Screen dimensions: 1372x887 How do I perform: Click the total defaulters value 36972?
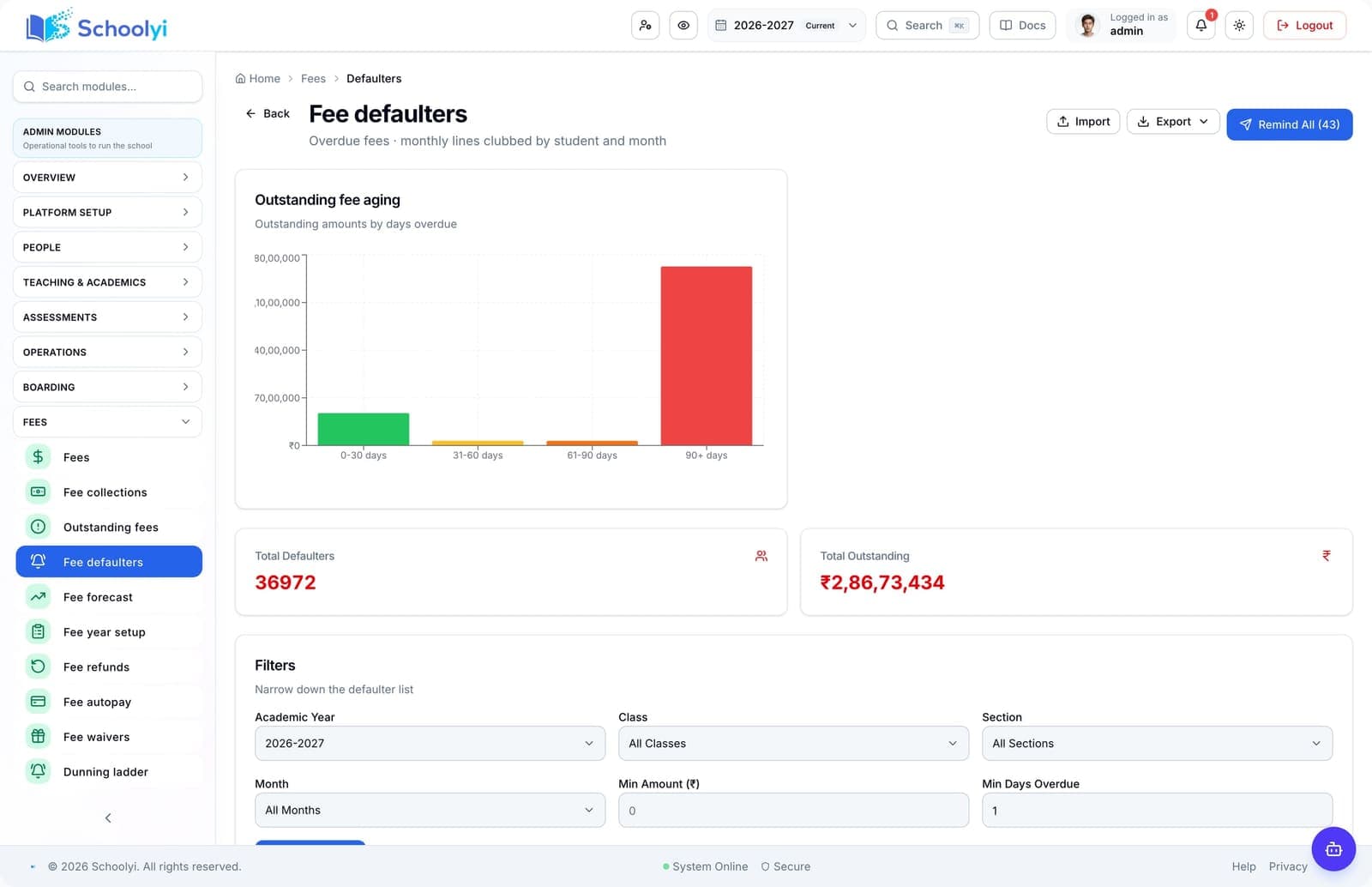[x=286, y=582]
